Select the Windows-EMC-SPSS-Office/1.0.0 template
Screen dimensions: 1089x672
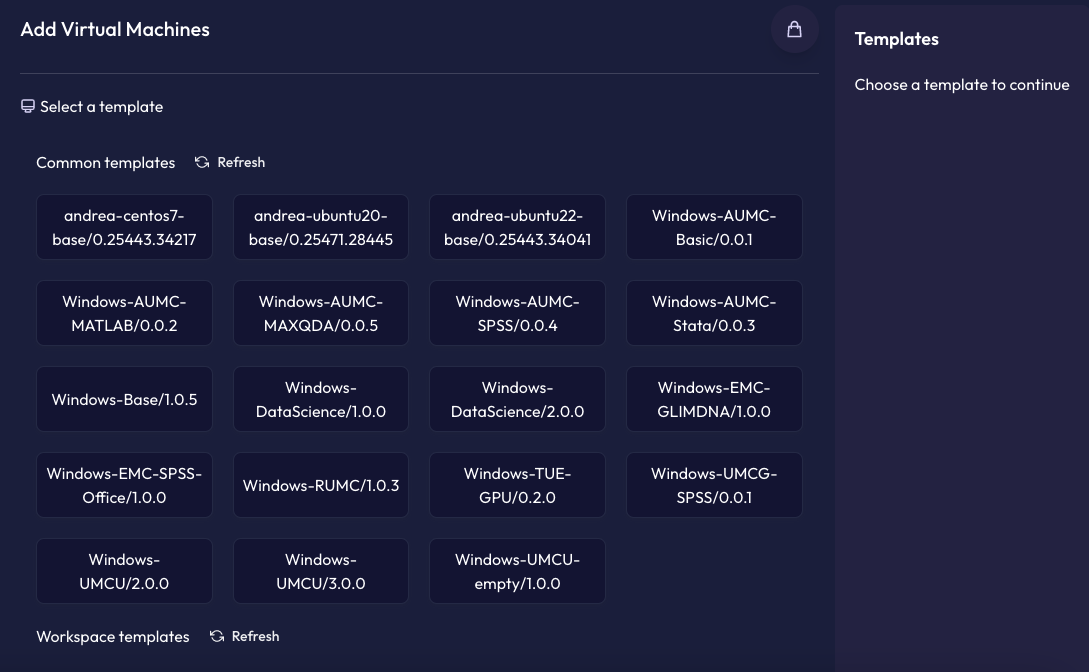pos(124,485)
